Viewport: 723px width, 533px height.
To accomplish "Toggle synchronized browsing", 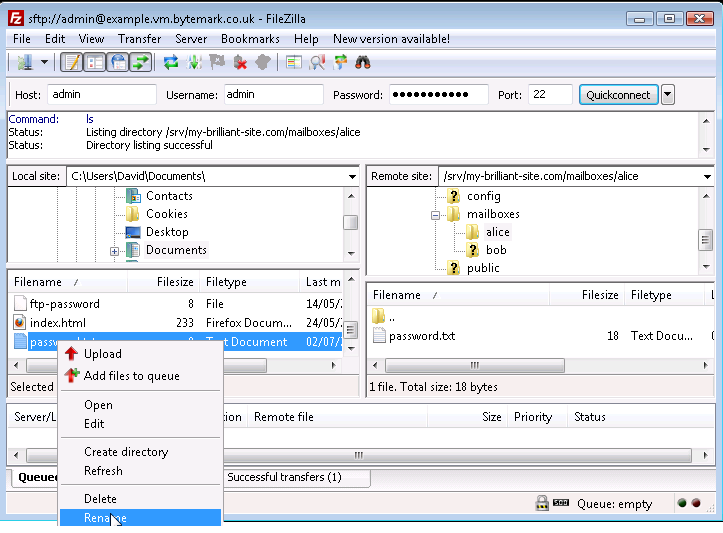I will click(340, 62).
